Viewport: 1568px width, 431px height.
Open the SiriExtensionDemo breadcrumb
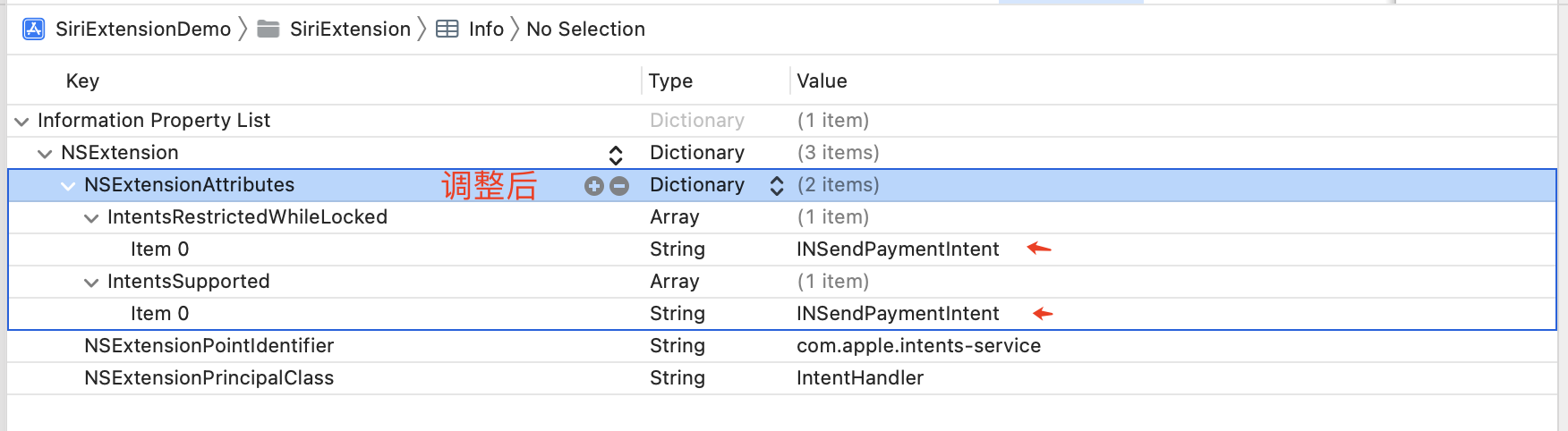coord(143,30)
